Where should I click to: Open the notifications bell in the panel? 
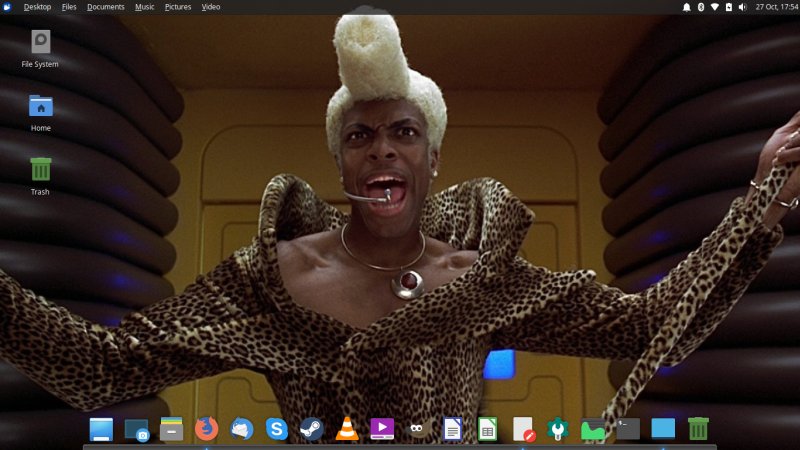pos(687,7)
